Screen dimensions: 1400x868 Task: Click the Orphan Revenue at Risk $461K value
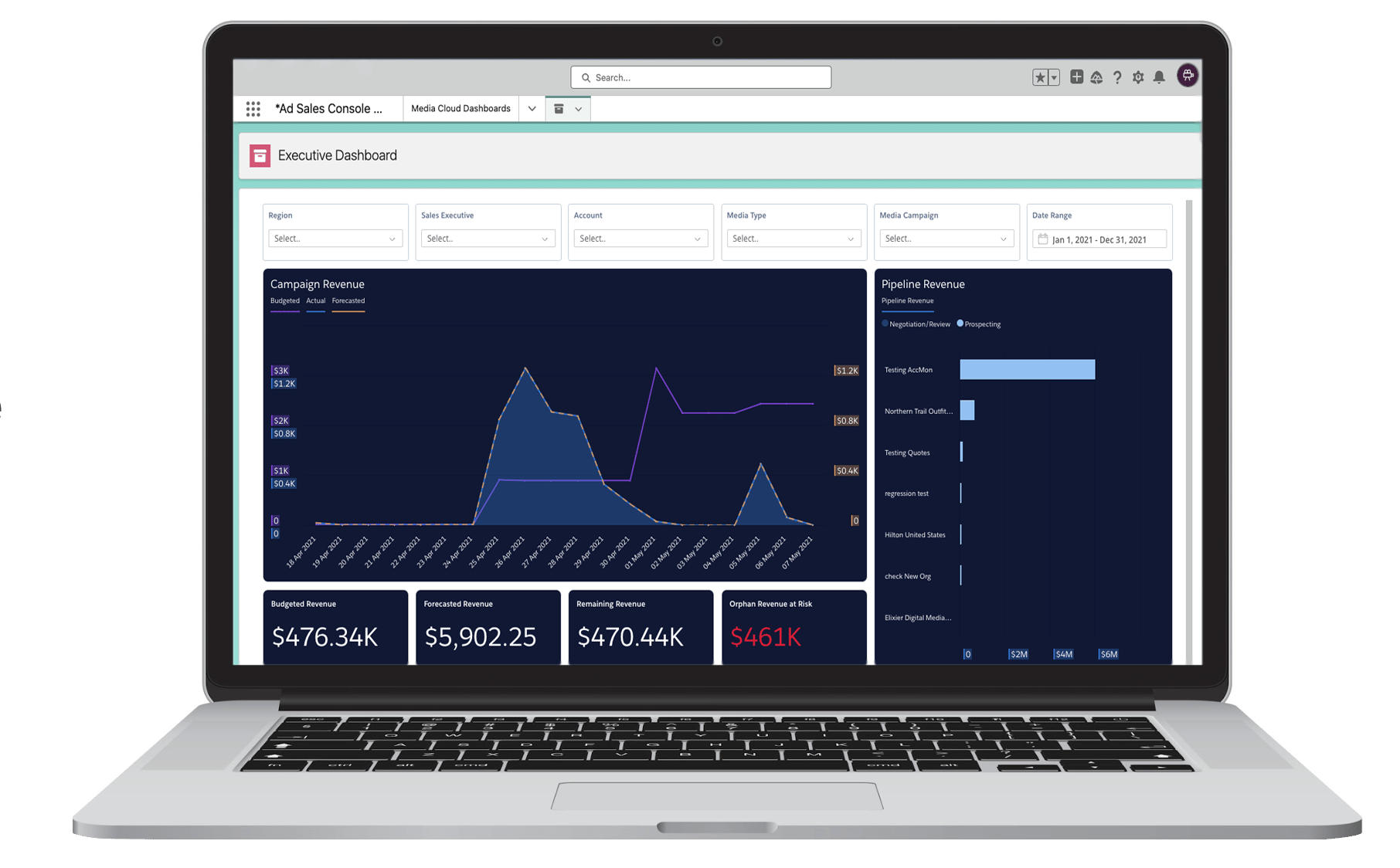tap(766, 637)
